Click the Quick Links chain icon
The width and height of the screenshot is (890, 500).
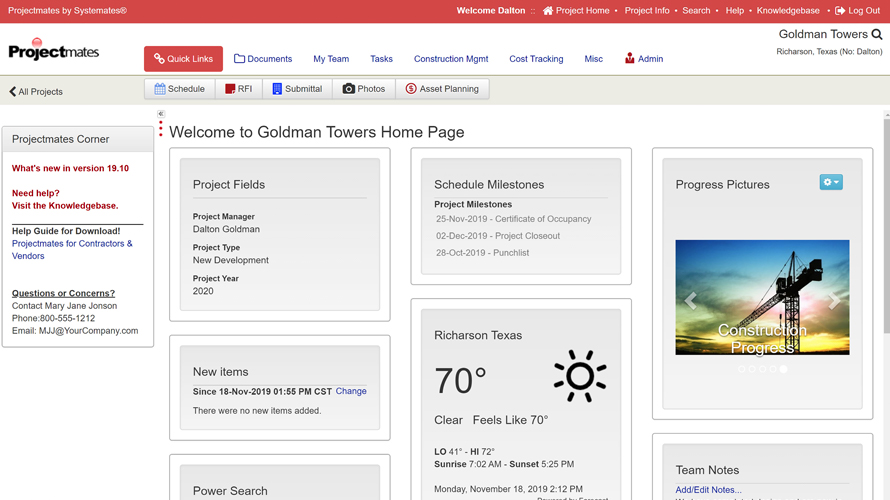[159, 58]
